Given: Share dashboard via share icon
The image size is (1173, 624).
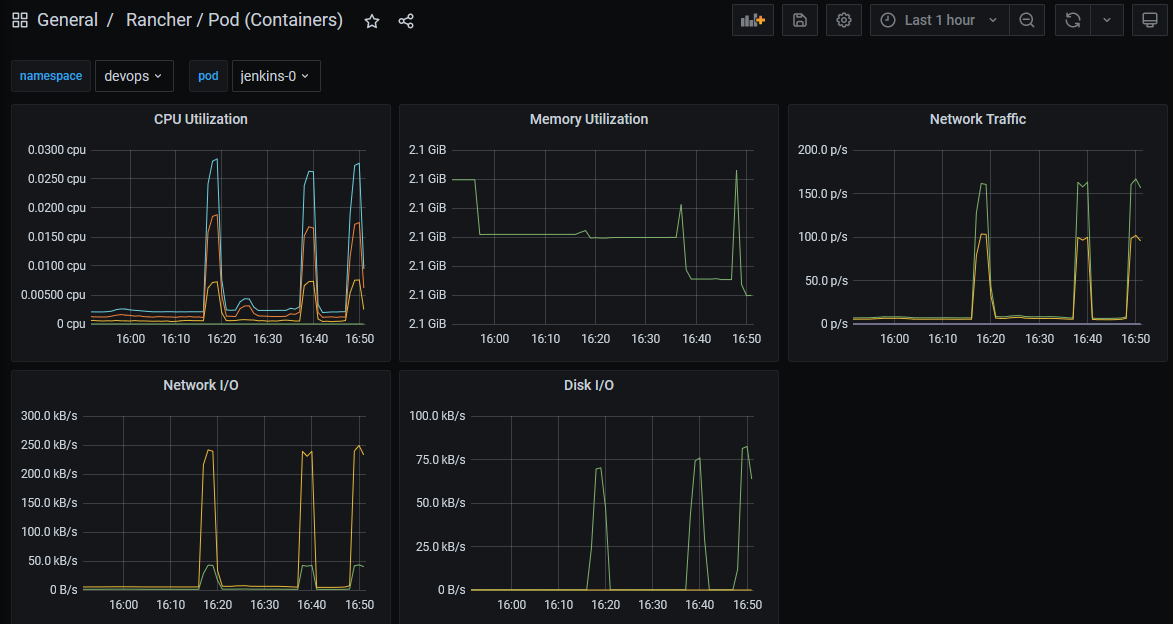Looking at the screenshot, I should (x=406, y=21).
